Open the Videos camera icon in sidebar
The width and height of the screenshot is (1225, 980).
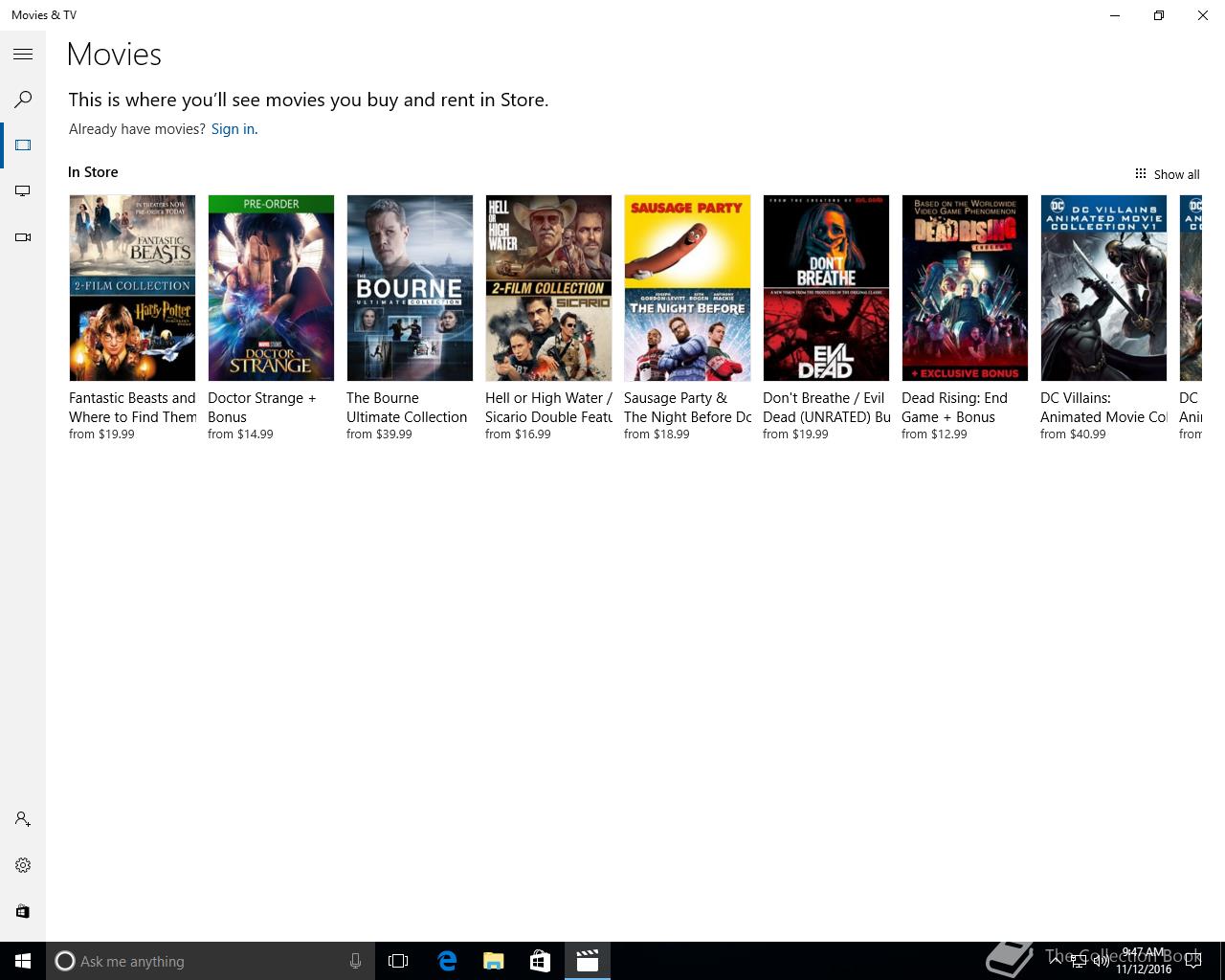(23, 237)
